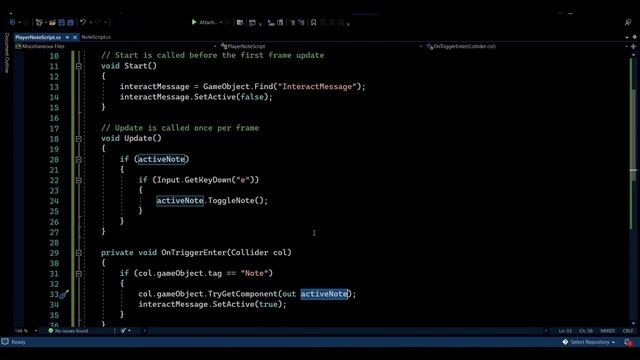Click the Select Repository button
Image resolution: width=640 pixels, height=360 pixels.
pyautogui.click(x=589, y=342)
